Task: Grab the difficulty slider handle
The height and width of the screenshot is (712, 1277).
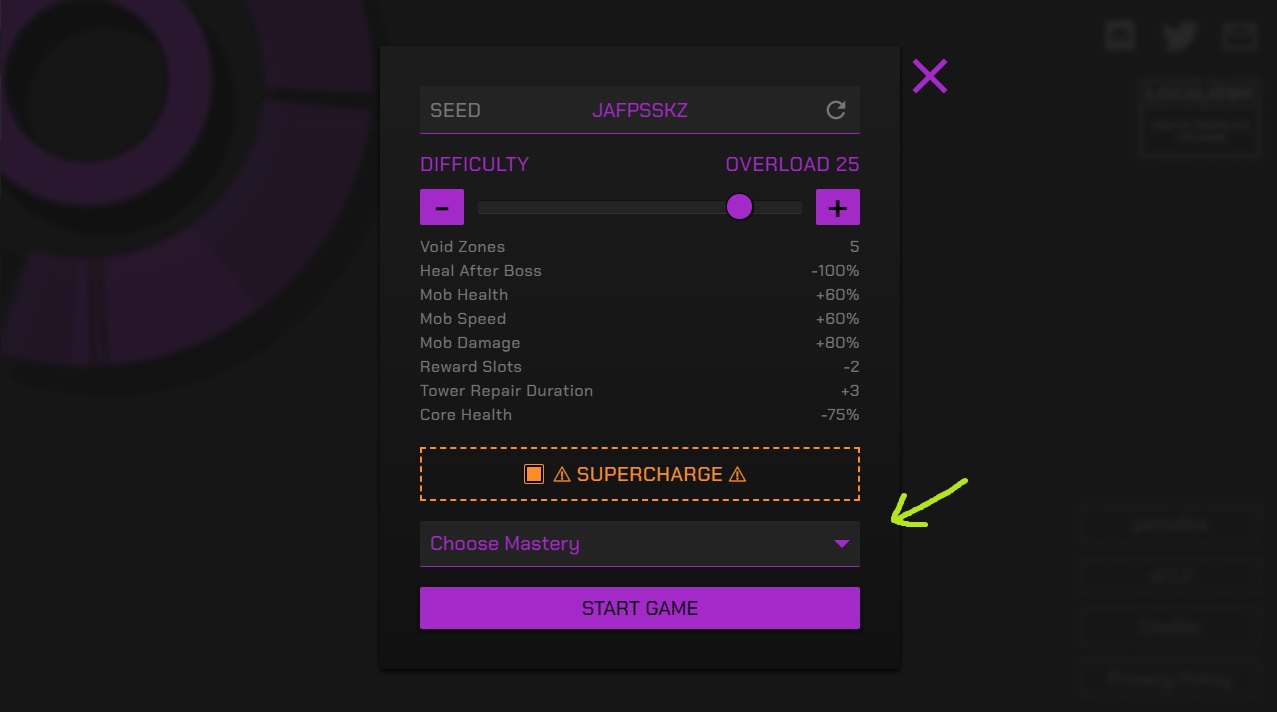Action: coord(739,207)
